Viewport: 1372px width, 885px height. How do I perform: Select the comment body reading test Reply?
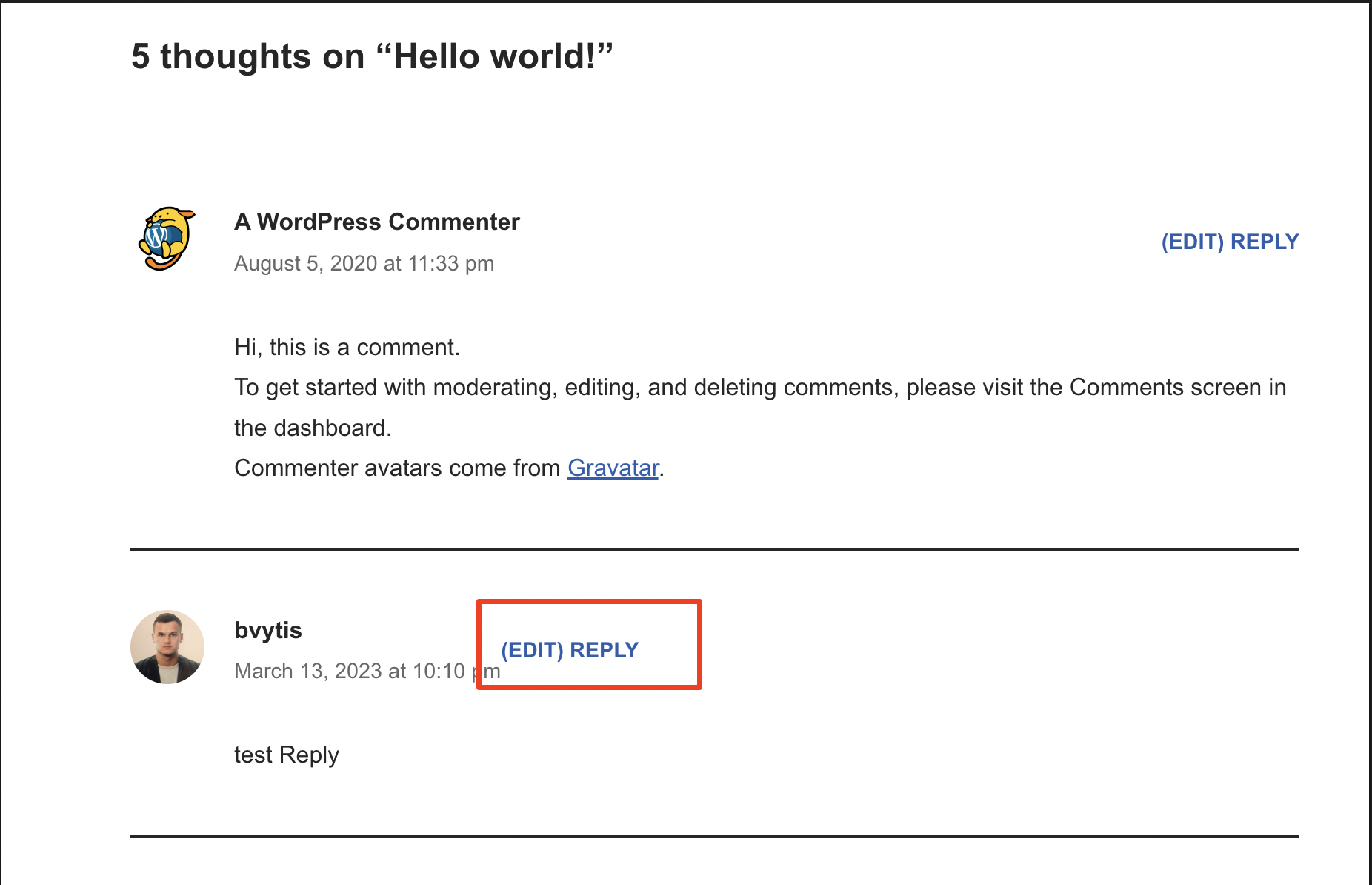286,754
